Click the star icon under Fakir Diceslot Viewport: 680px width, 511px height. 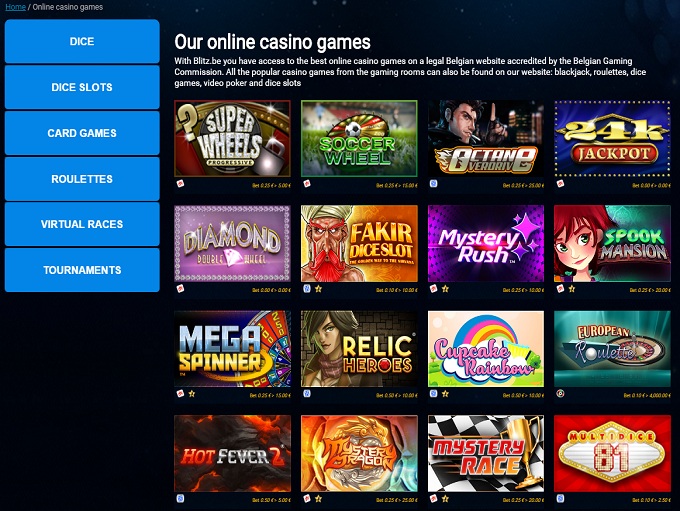pyautogui.click(x=319, y=288)
